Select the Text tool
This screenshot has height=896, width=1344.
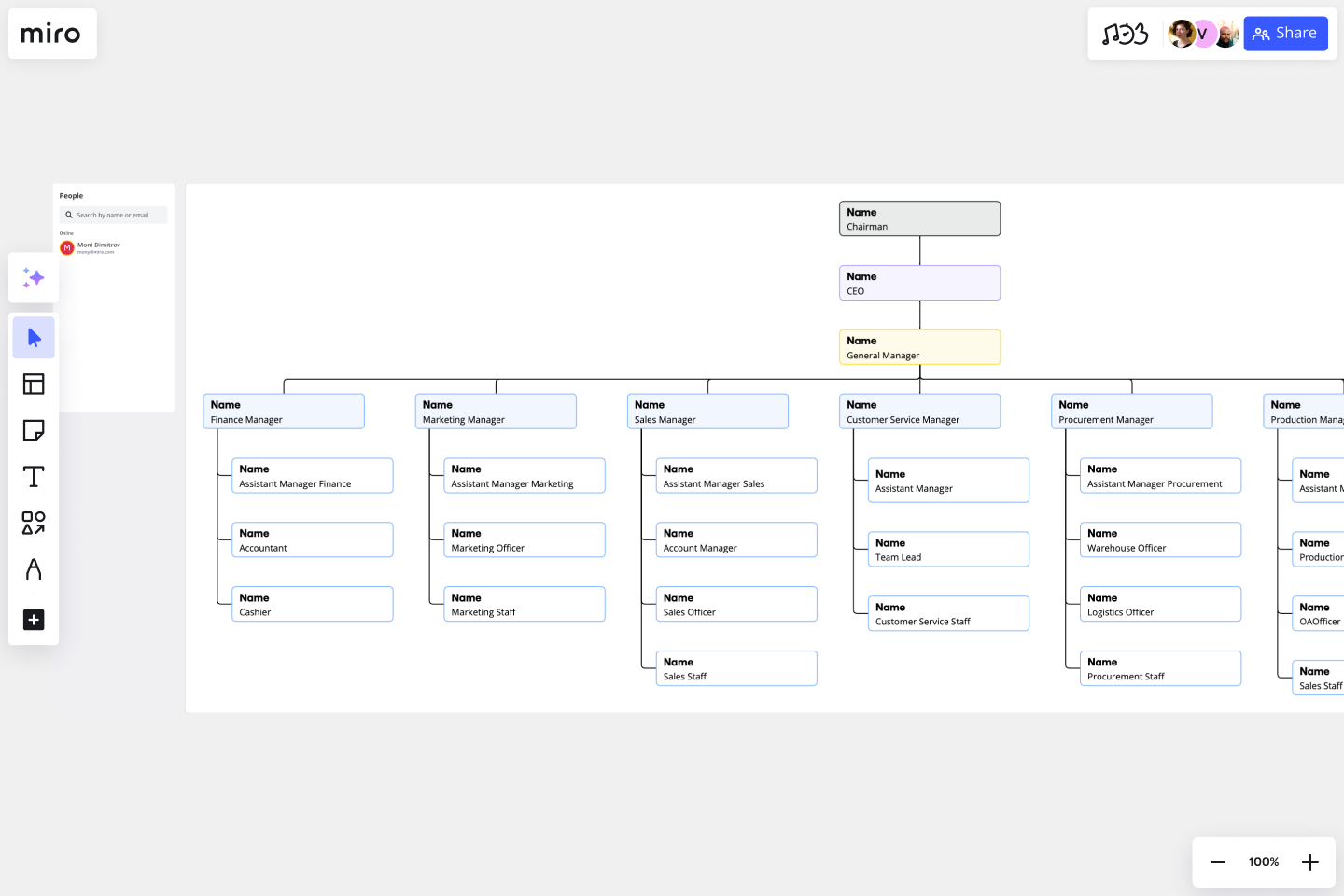tap(33, 476)
